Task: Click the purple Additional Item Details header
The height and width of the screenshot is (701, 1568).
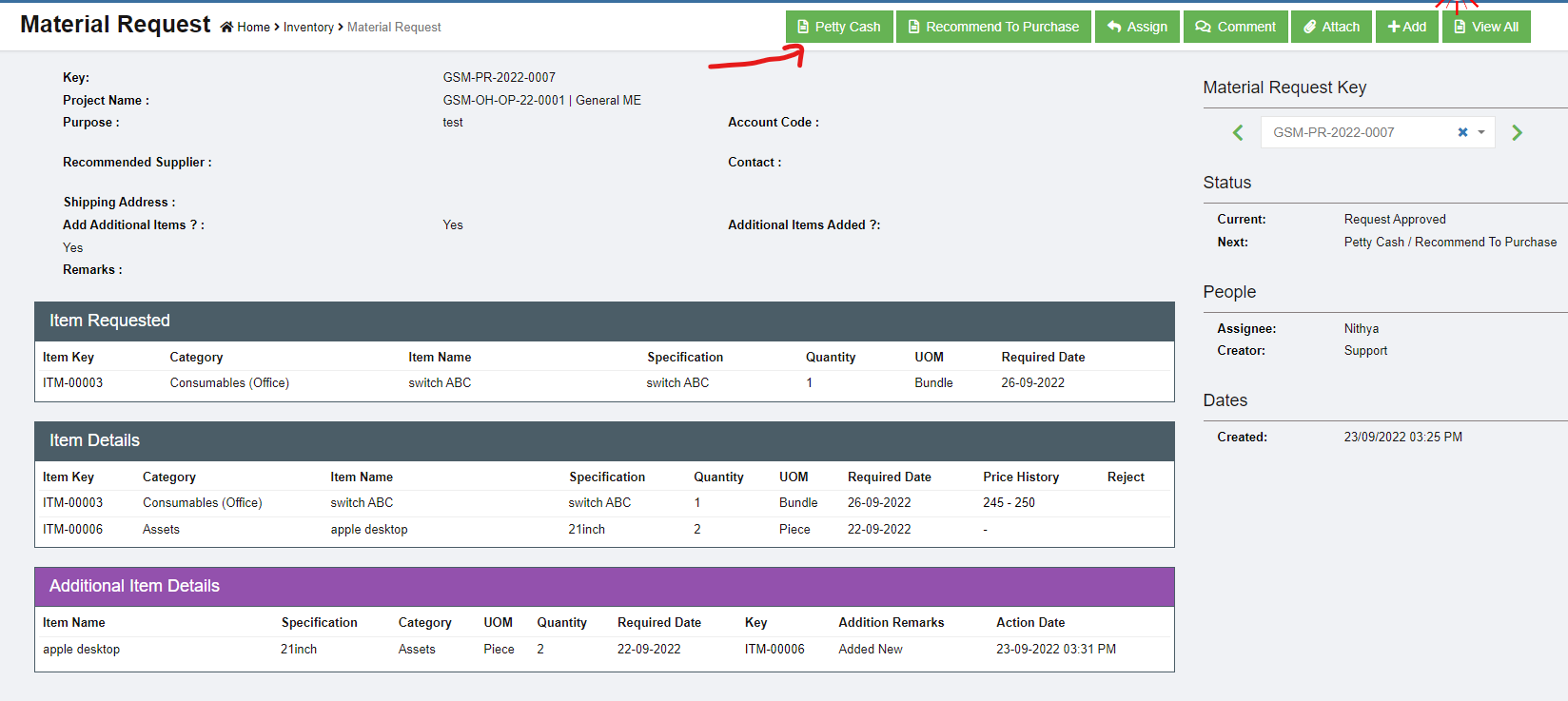Action: pos(604,587)
